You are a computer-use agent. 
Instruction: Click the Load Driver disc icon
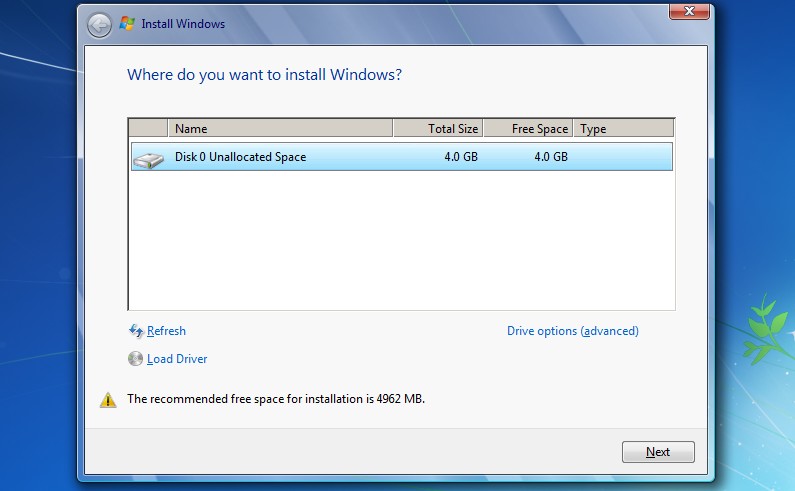pos(135,359)
